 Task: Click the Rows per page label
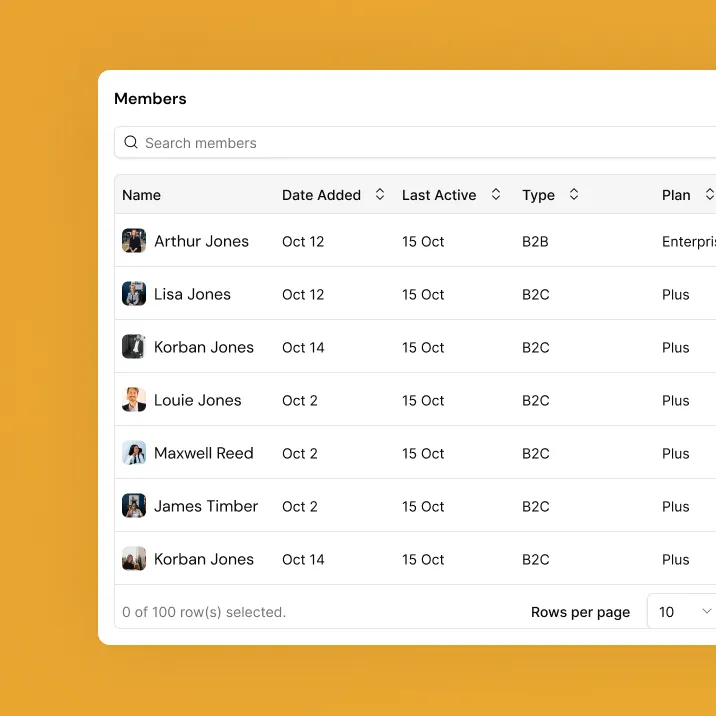(580, 612)
